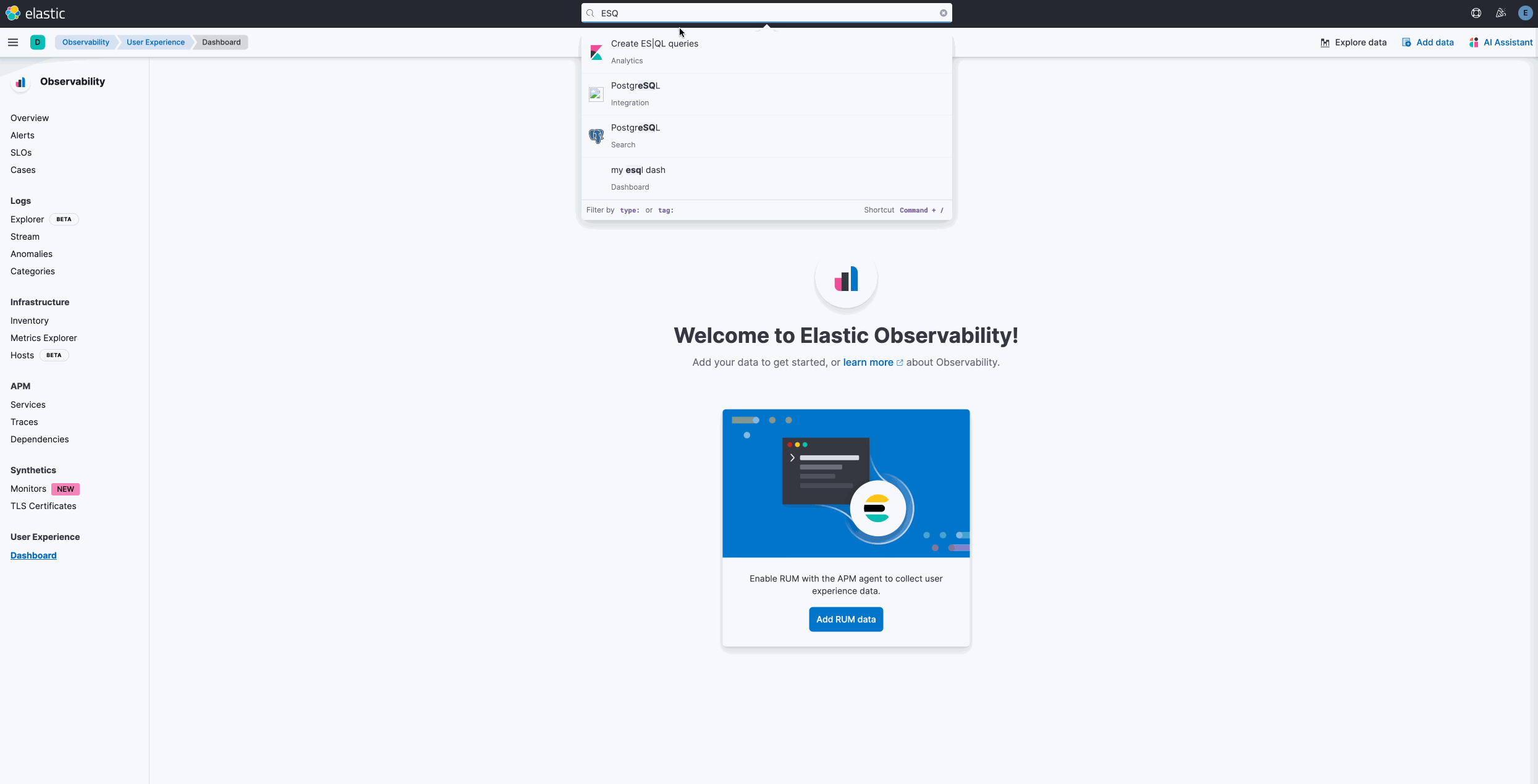Click the user avatar icon top-left
The width and height of the screenshot is (1538, 784).
[x=37, y=42]
